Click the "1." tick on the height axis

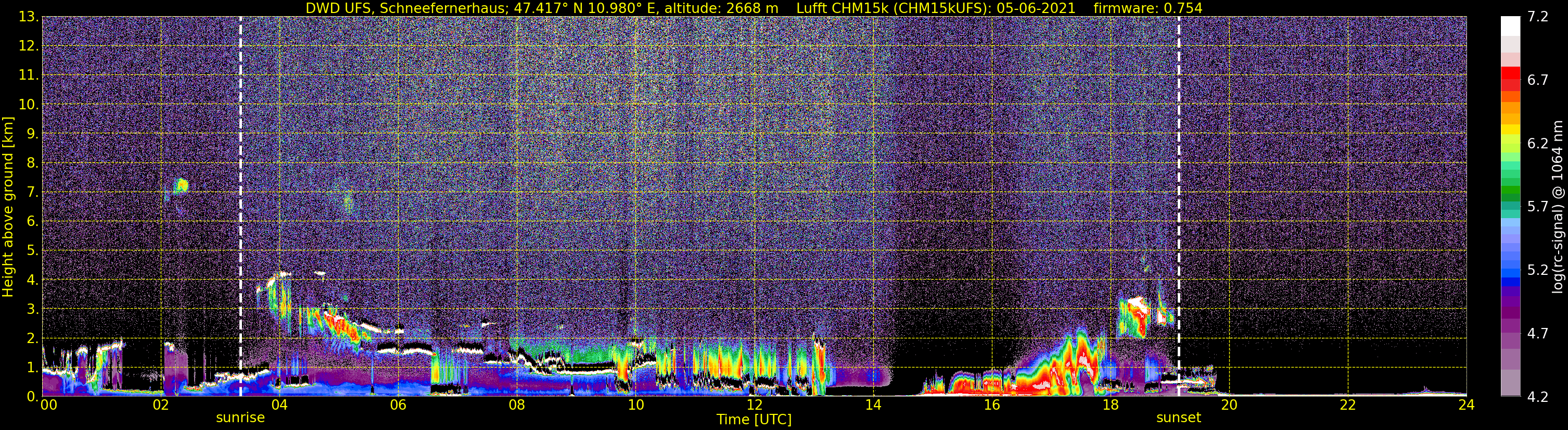coord(32,367)
